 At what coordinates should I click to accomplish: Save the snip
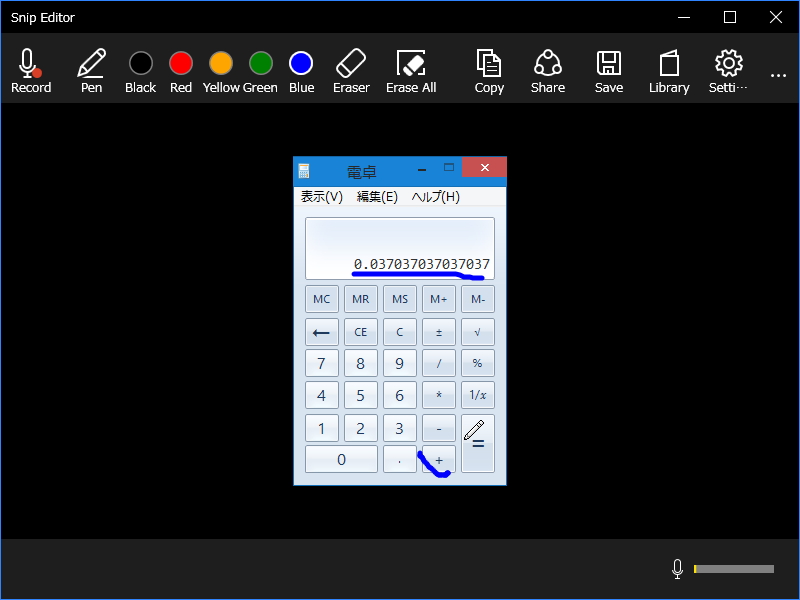(x=609, y=71)
